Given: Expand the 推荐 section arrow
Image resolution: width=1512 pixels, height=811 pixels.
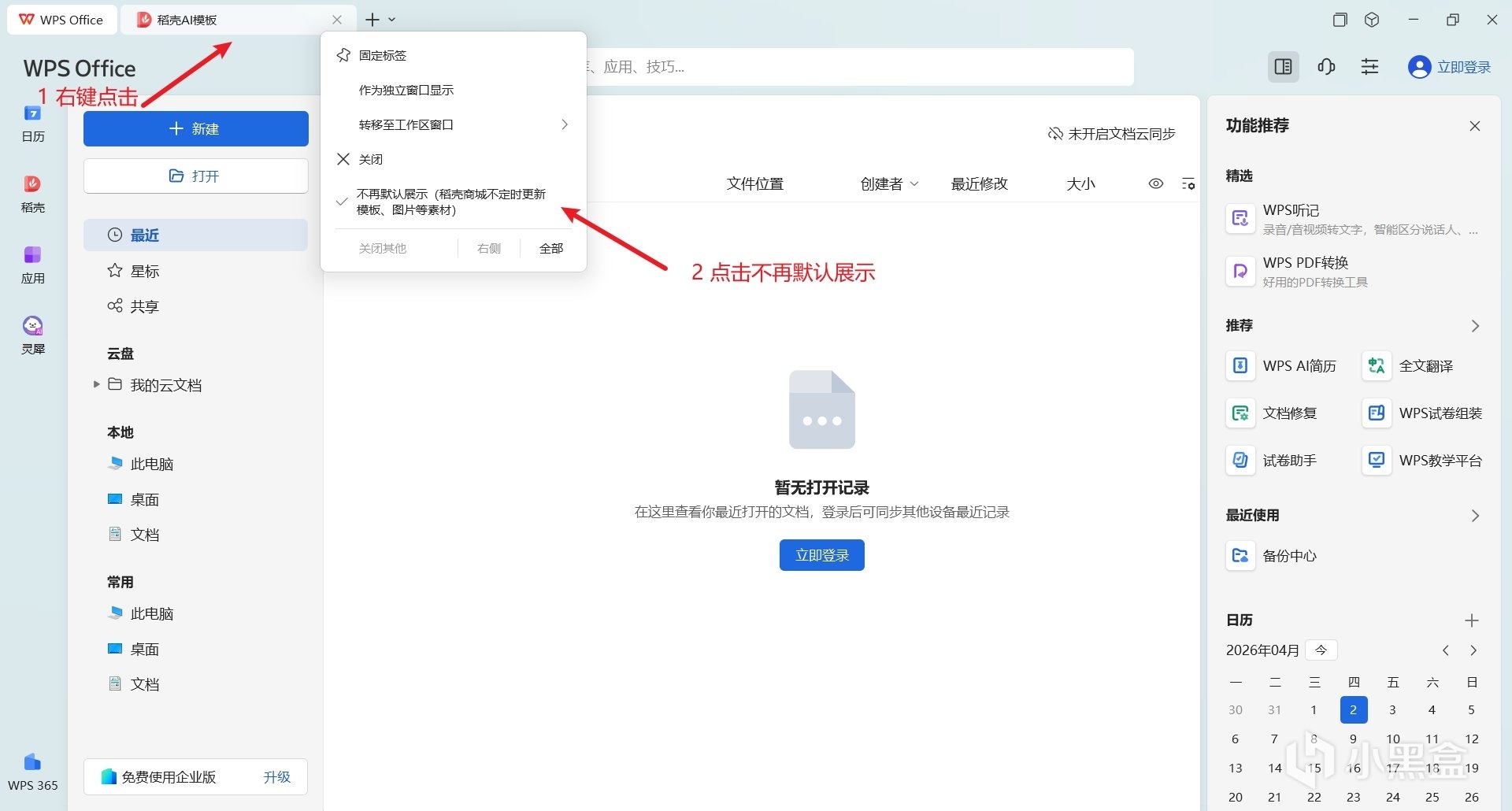Looking at the screenshot, I should click(1475, 326).
